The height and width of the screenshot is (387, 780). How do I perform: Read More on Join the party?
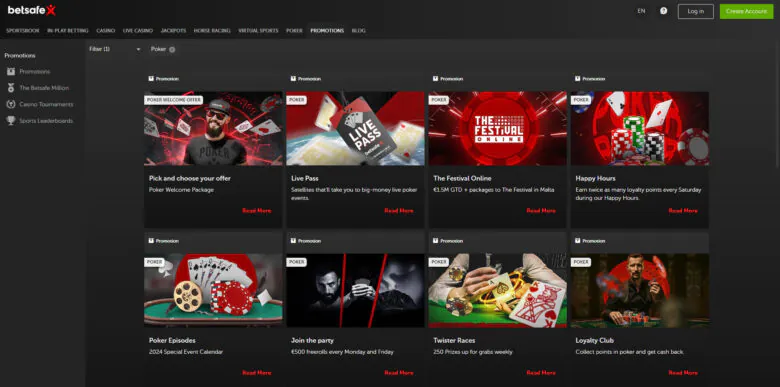coord(399,373)
